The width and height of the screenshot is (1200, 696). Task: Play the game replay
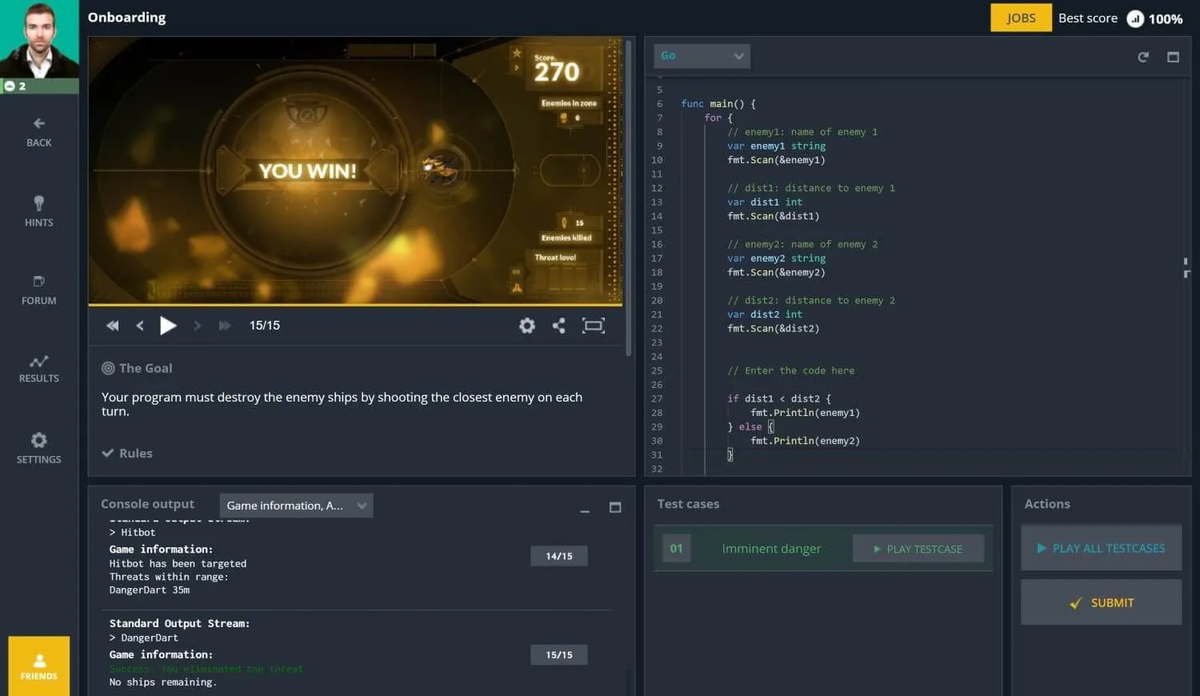click(168, 325)
